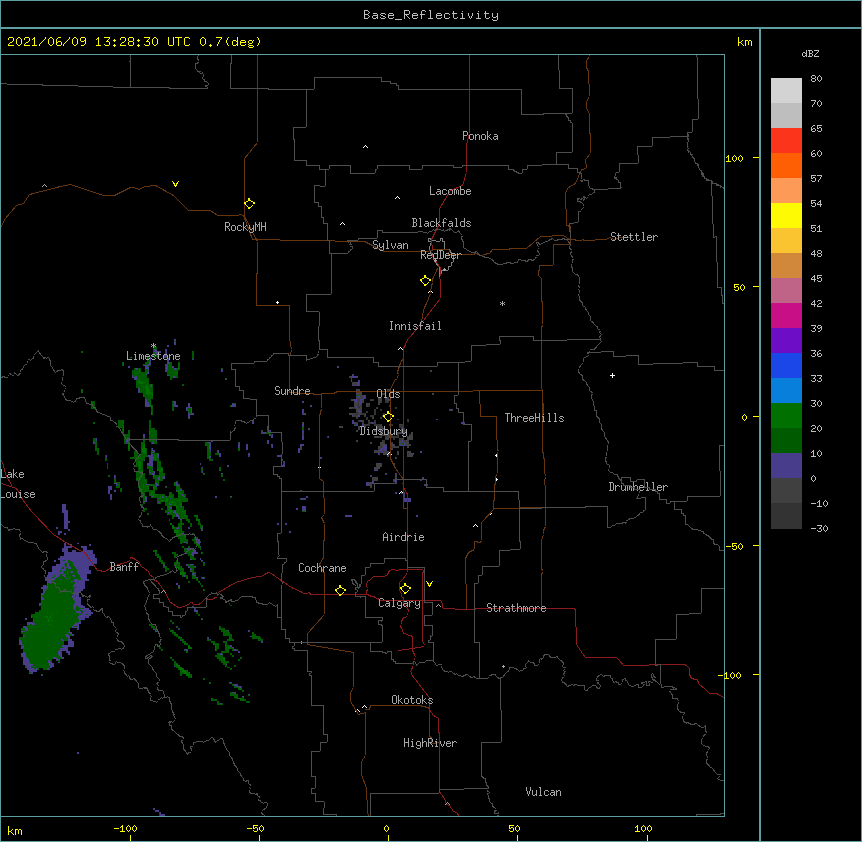This screenshot has width=862, height=842.
Task: Click the Calgary label
Action: click(399, 603)
